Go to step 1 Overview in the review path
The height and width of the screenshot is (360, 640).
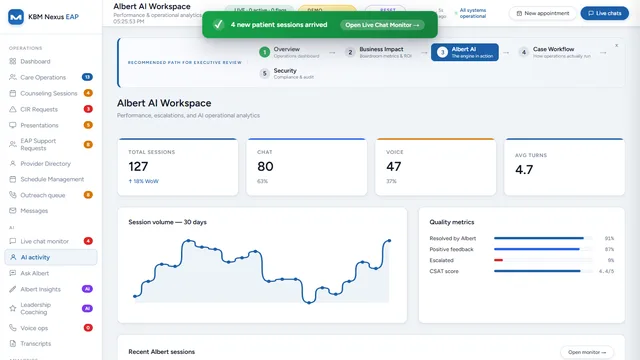tap(289, 52)
